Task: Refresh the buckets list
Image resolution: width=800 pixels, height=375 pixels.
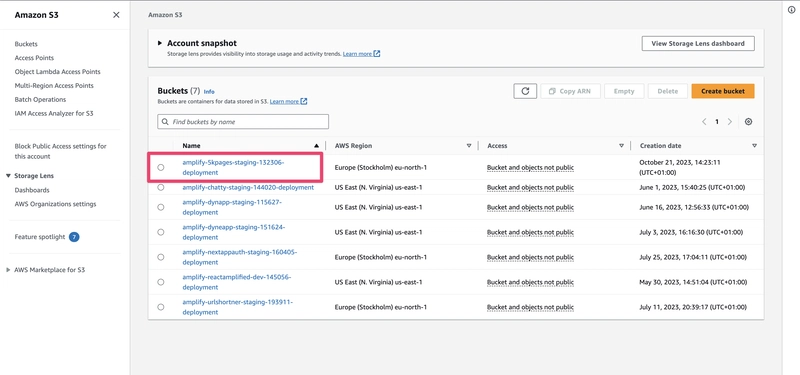Action: (x=525, y=91)
